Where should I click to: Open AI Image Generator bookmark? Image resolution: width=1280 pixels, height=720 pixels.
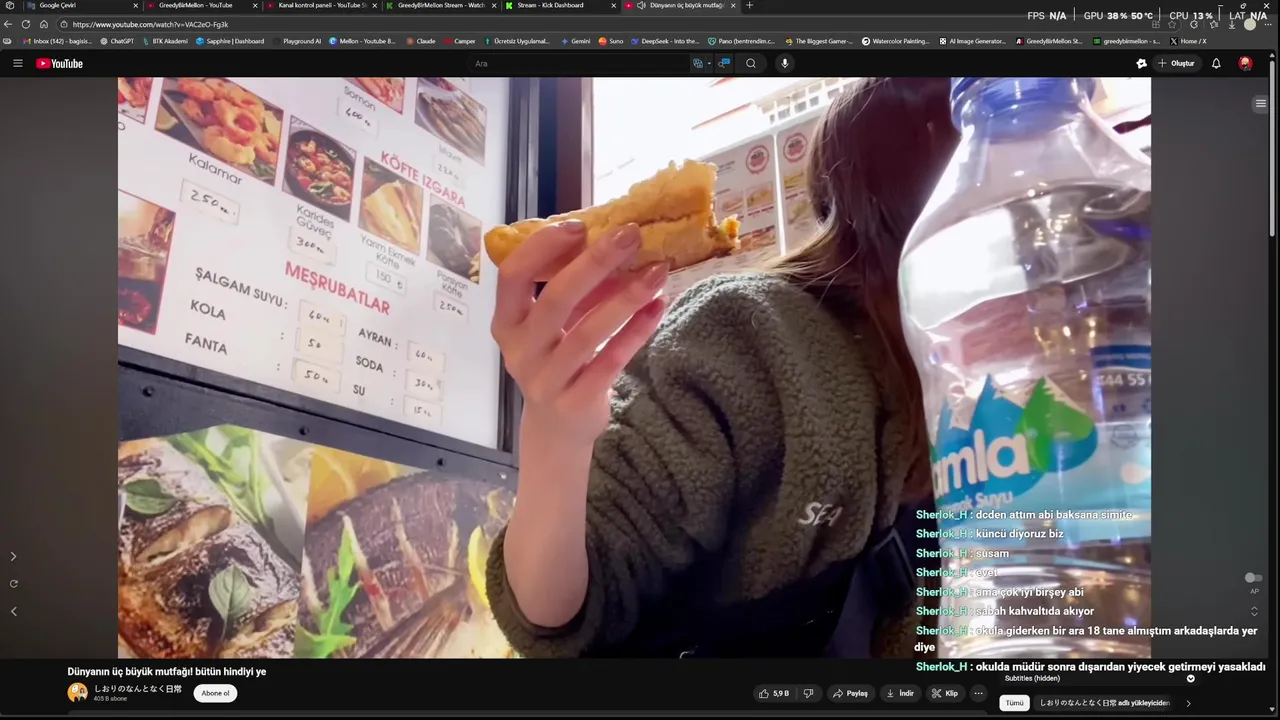[x=973, y=41]
